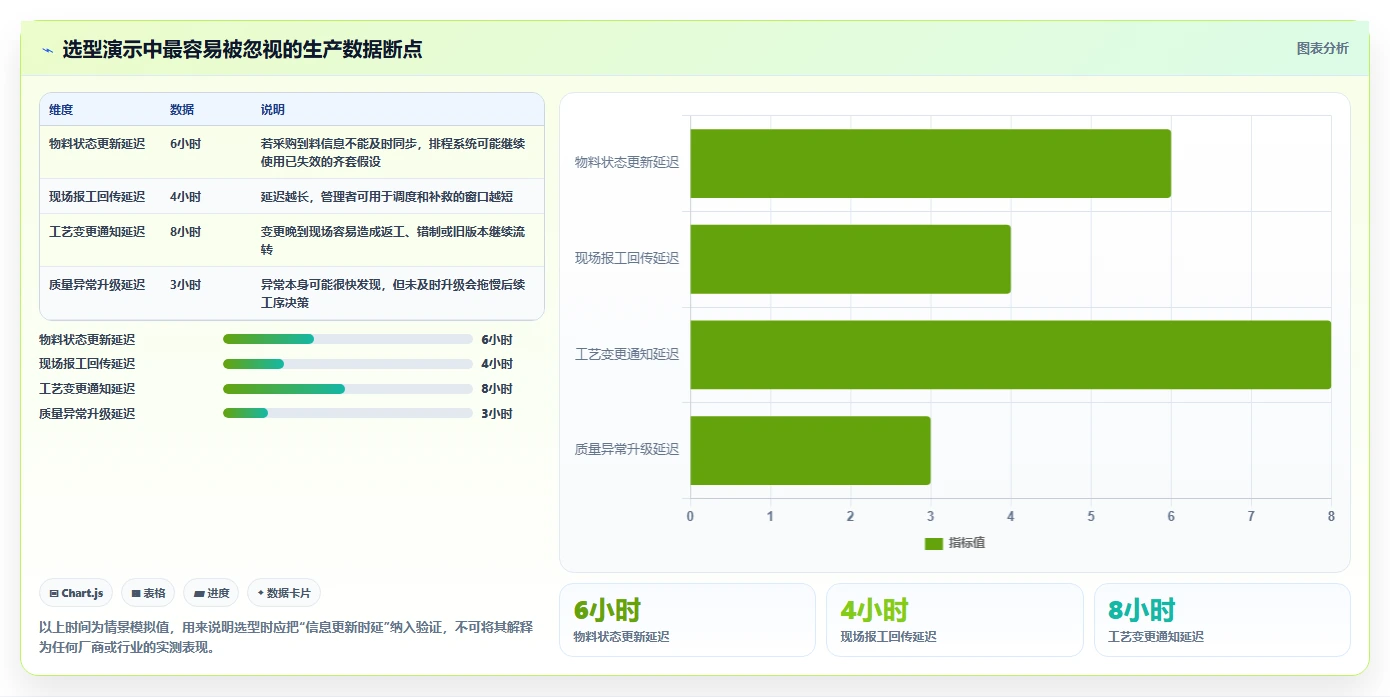Select the 表格 tag chip
Screen dimensions: 1390x697
click(x=148, y=593)
